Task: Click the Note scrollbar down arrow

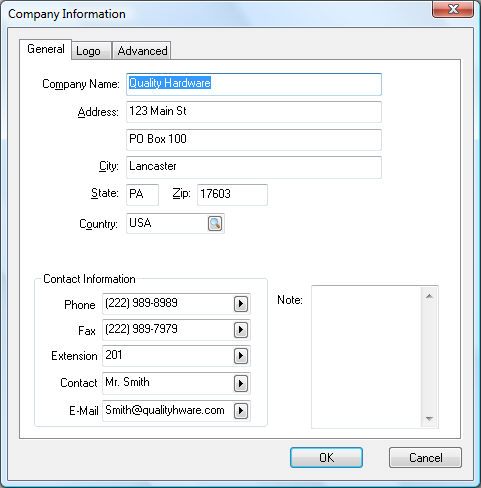Action: click(429, 418)
